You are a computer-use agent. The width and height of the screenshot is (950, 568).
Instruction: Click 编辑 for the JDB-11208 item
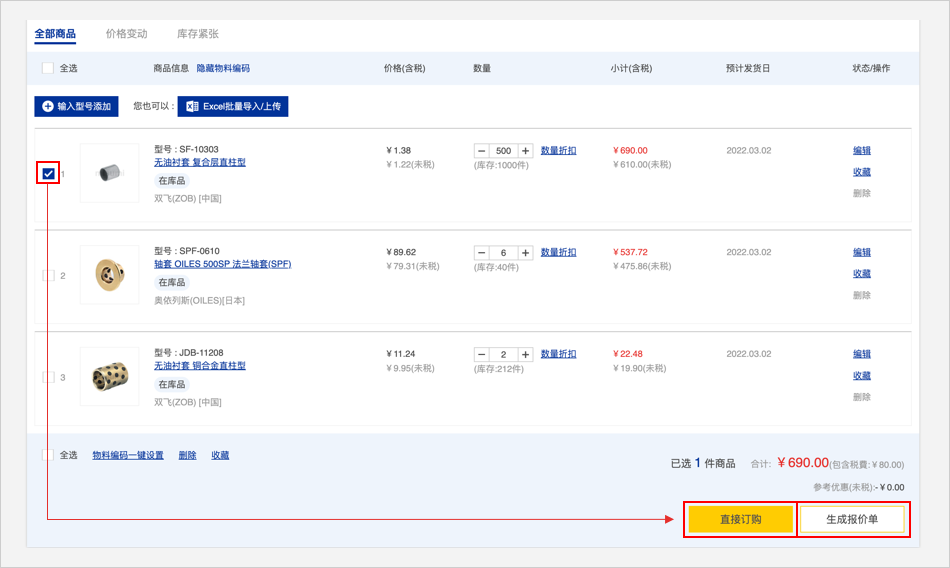[861, 354]
